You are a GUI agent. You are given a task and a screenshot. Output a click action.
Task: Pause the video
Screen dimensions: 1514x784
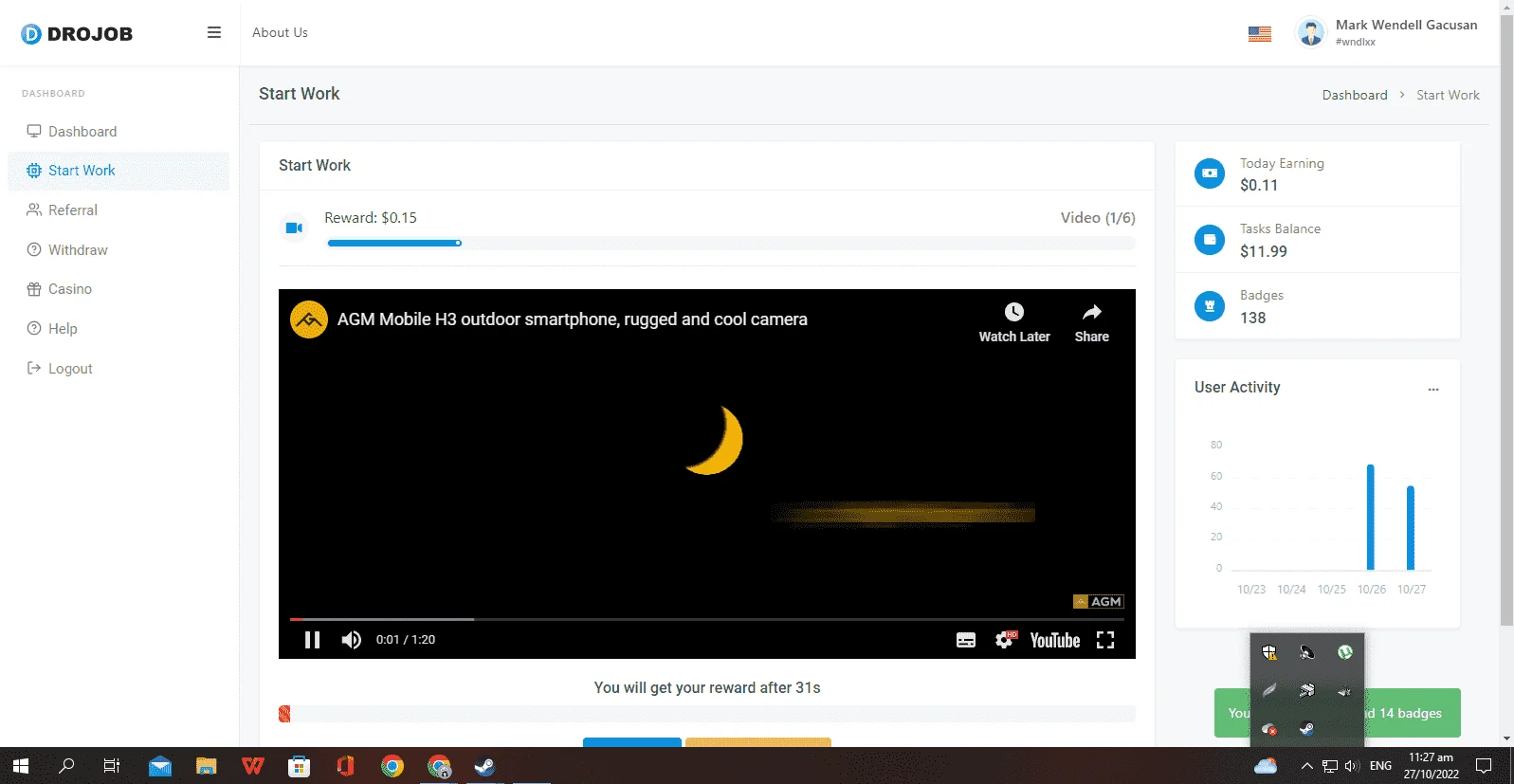(312, 640)
